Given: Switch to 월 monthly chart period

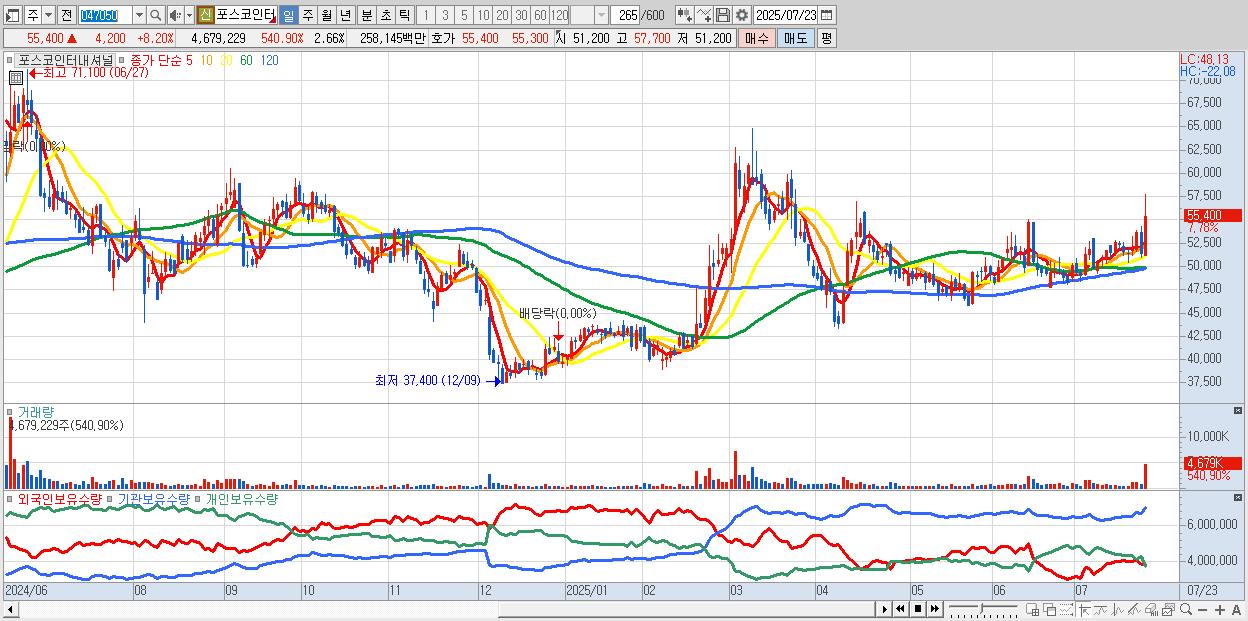Looking at the screenshot, I should coord(326,15).
